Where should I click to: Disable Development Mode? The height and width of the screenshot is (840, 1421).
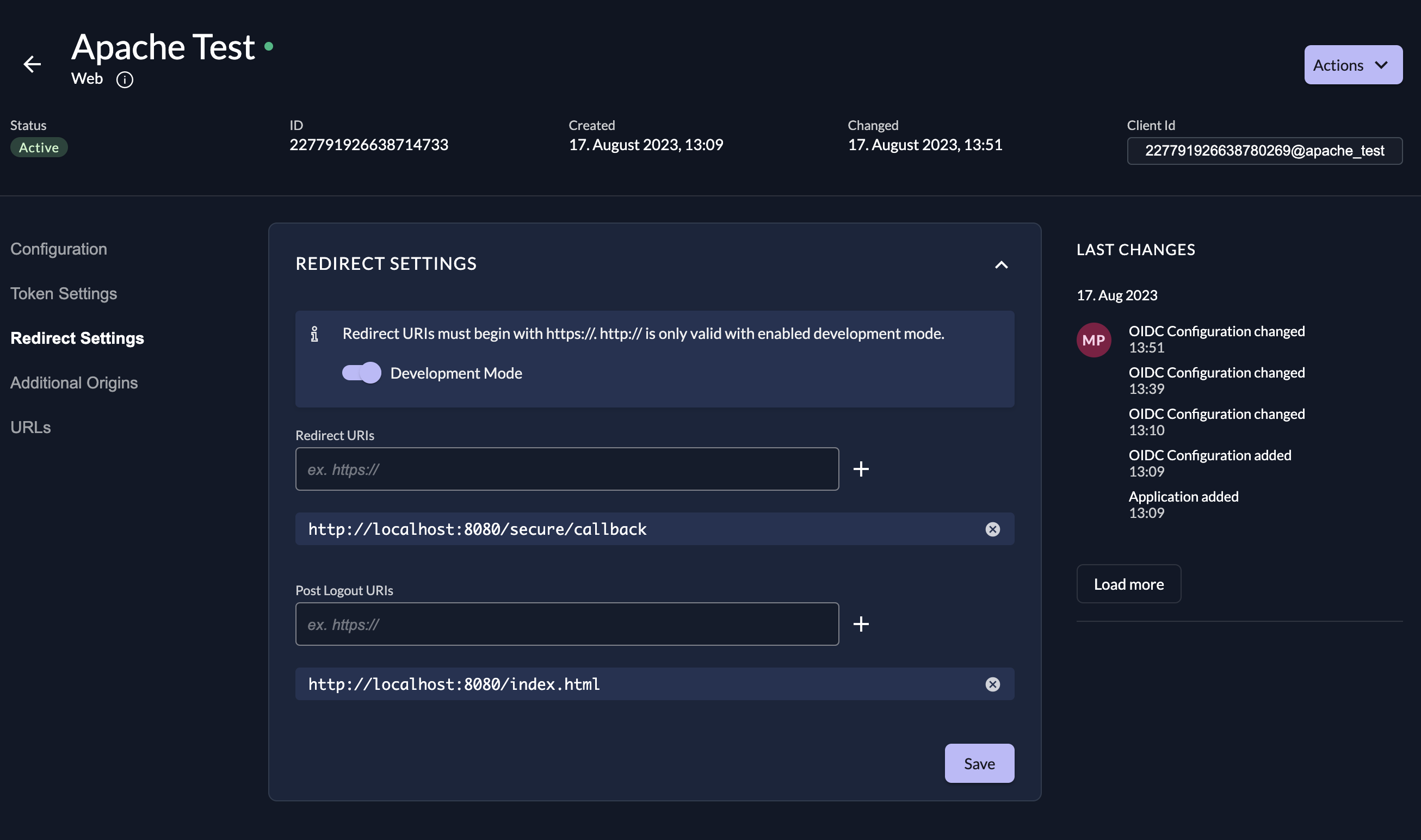pyautogui.click(x=361, y=373)
